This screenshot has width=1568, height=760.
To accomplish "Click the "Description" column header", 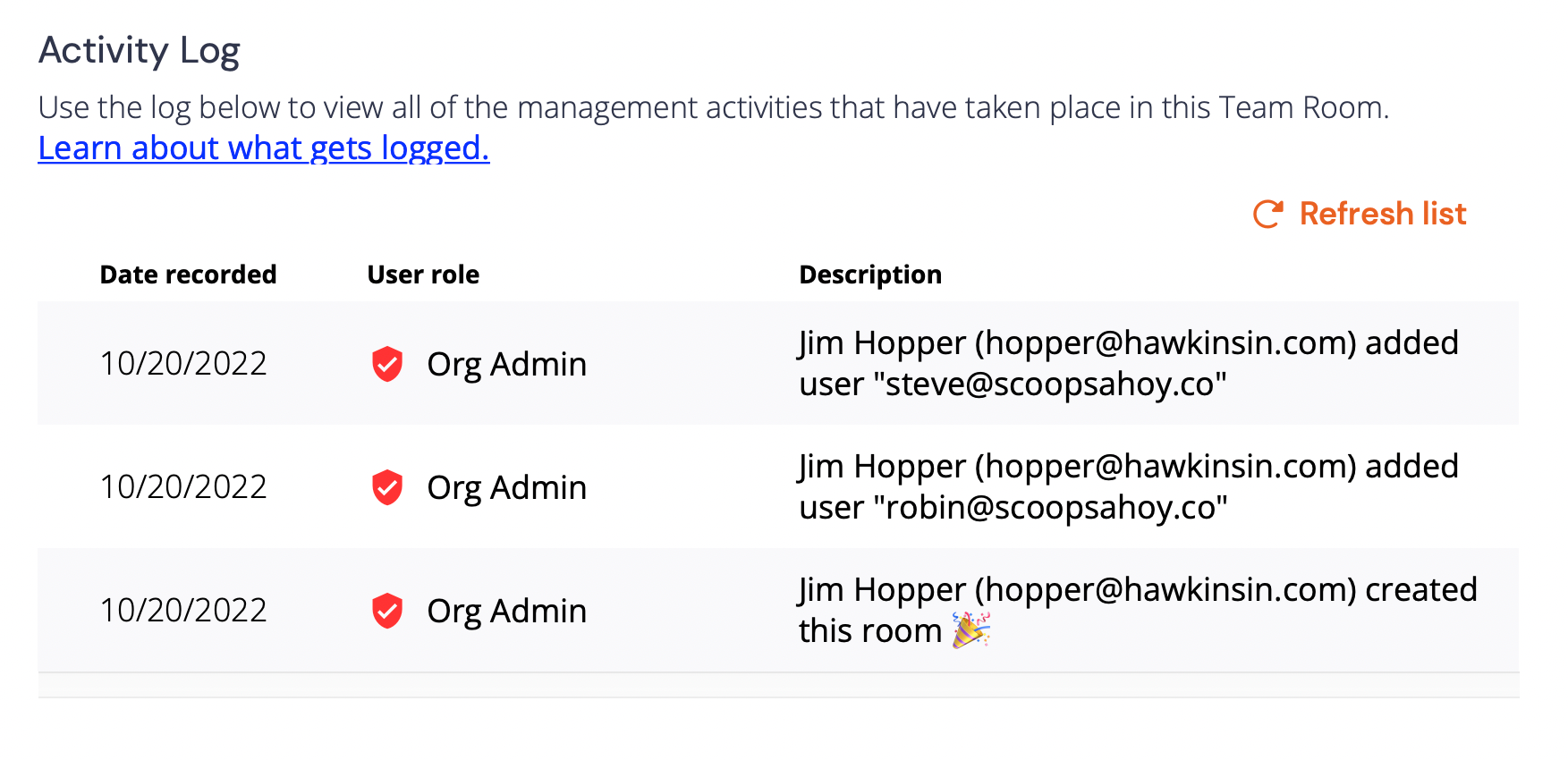I will pos(870,274).
